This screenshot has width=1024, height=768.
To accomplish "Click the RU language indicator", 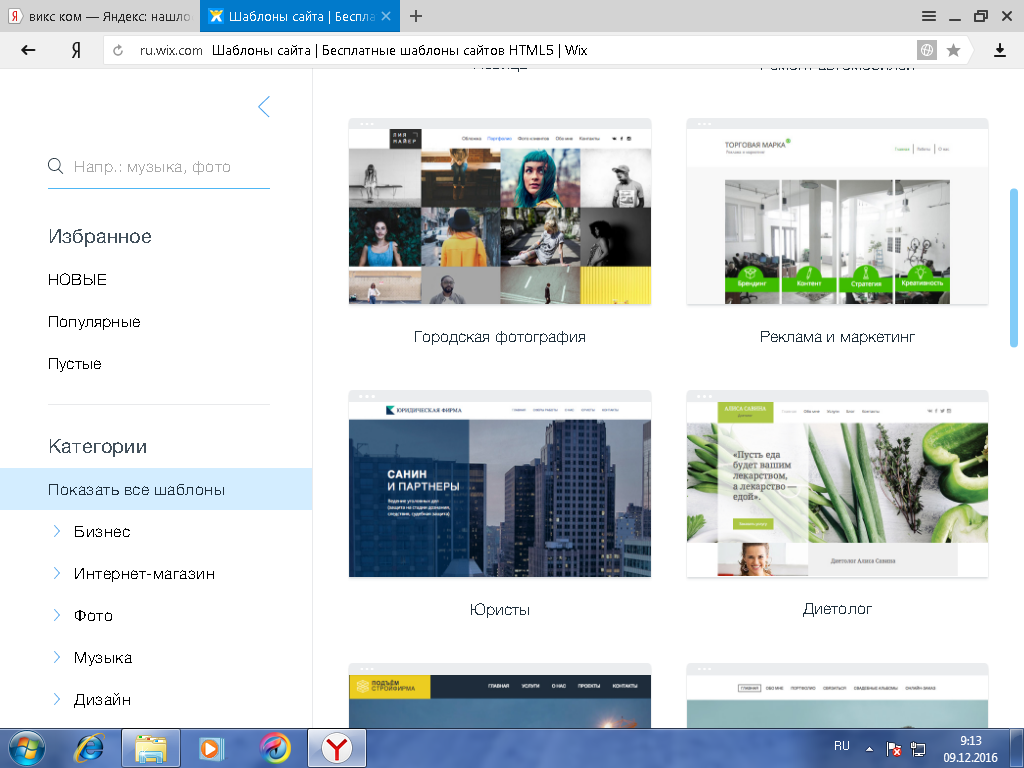I will point(842,746).
